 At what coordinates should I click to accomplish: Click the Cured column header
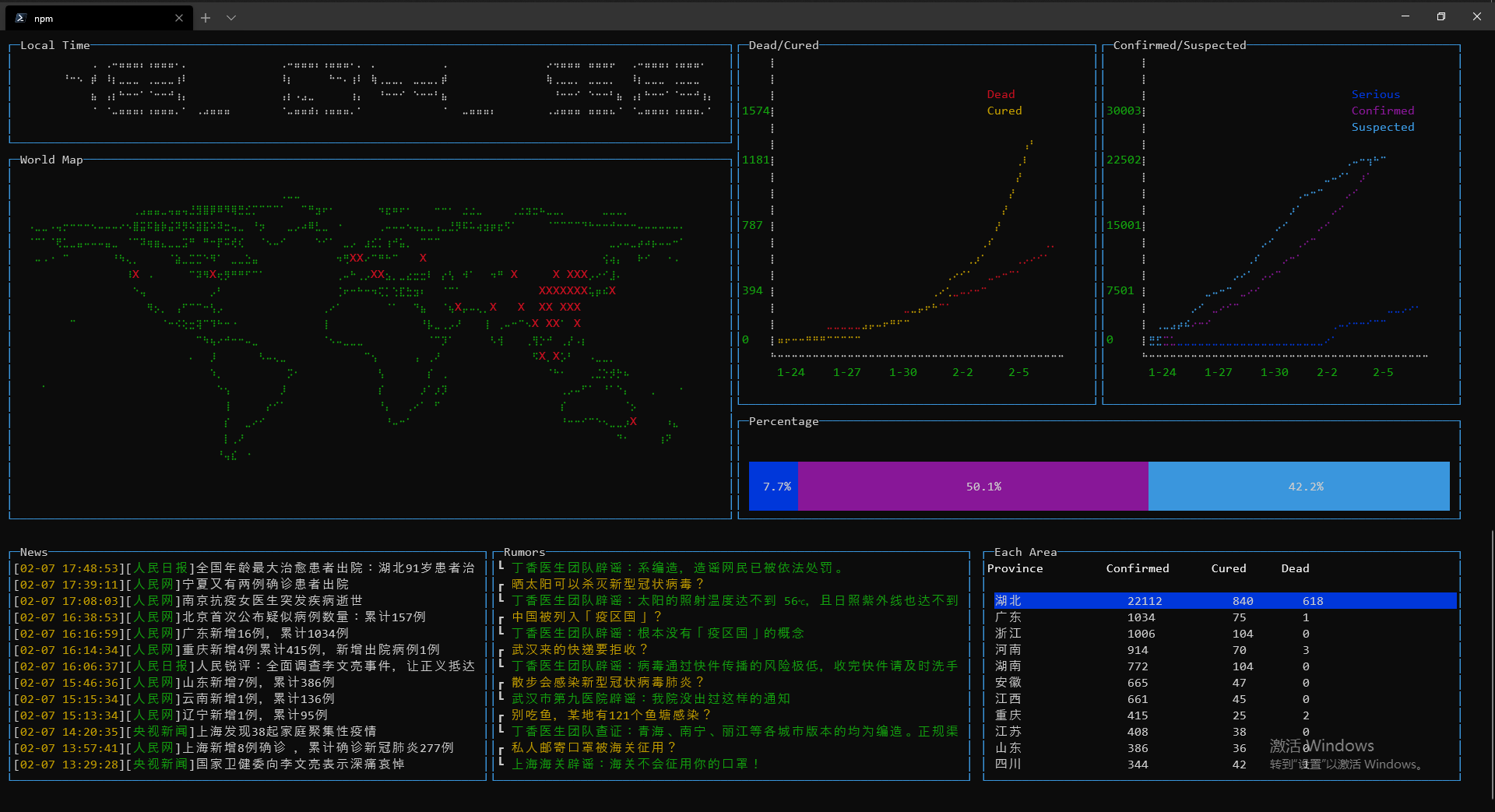pyautogui.click(x=1229, y=568)
